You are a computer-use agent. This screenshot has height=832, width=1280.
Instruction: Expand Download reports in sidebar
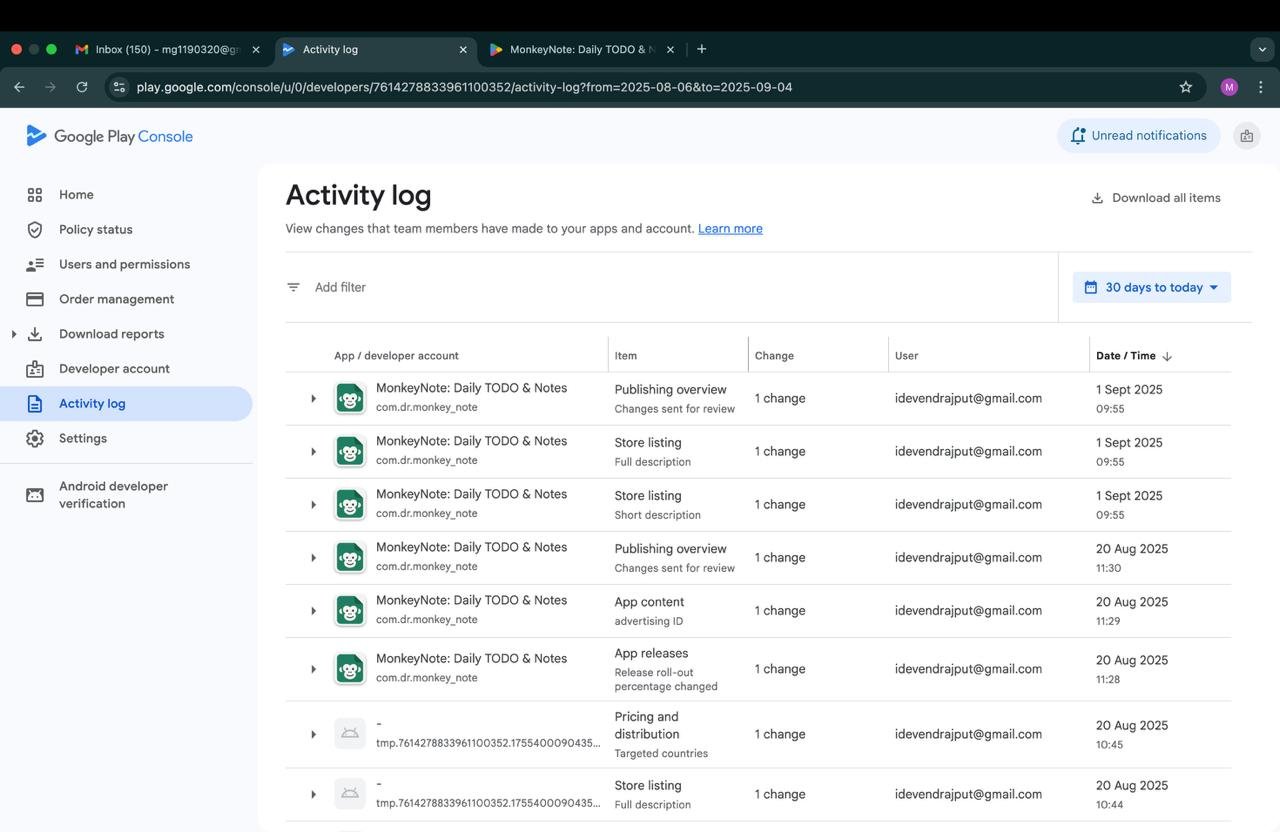[x=14, y=334]
